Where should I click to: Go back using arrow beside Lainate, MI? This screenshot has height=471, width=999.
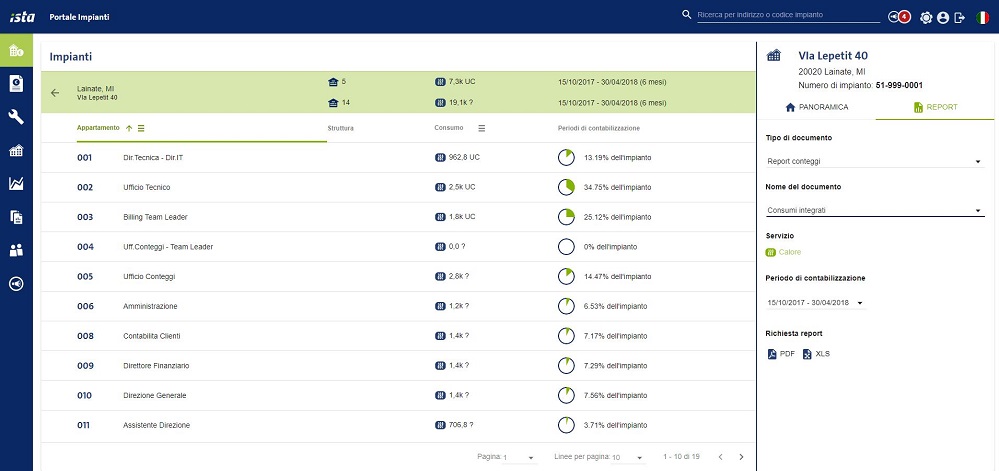pyautogui.click(x=55, y=93)
